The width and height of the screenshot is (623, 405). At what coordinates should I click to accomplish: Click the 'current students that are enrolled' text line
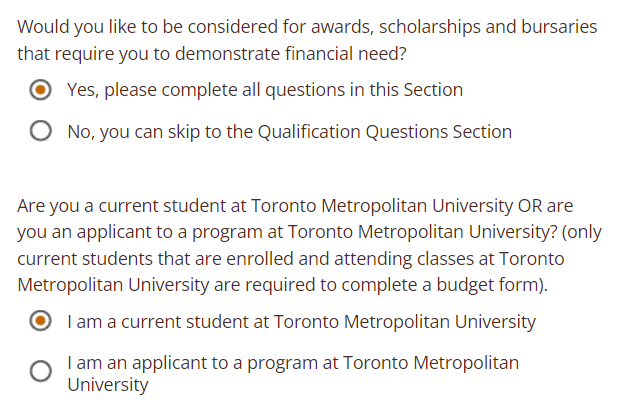[290, 259]
